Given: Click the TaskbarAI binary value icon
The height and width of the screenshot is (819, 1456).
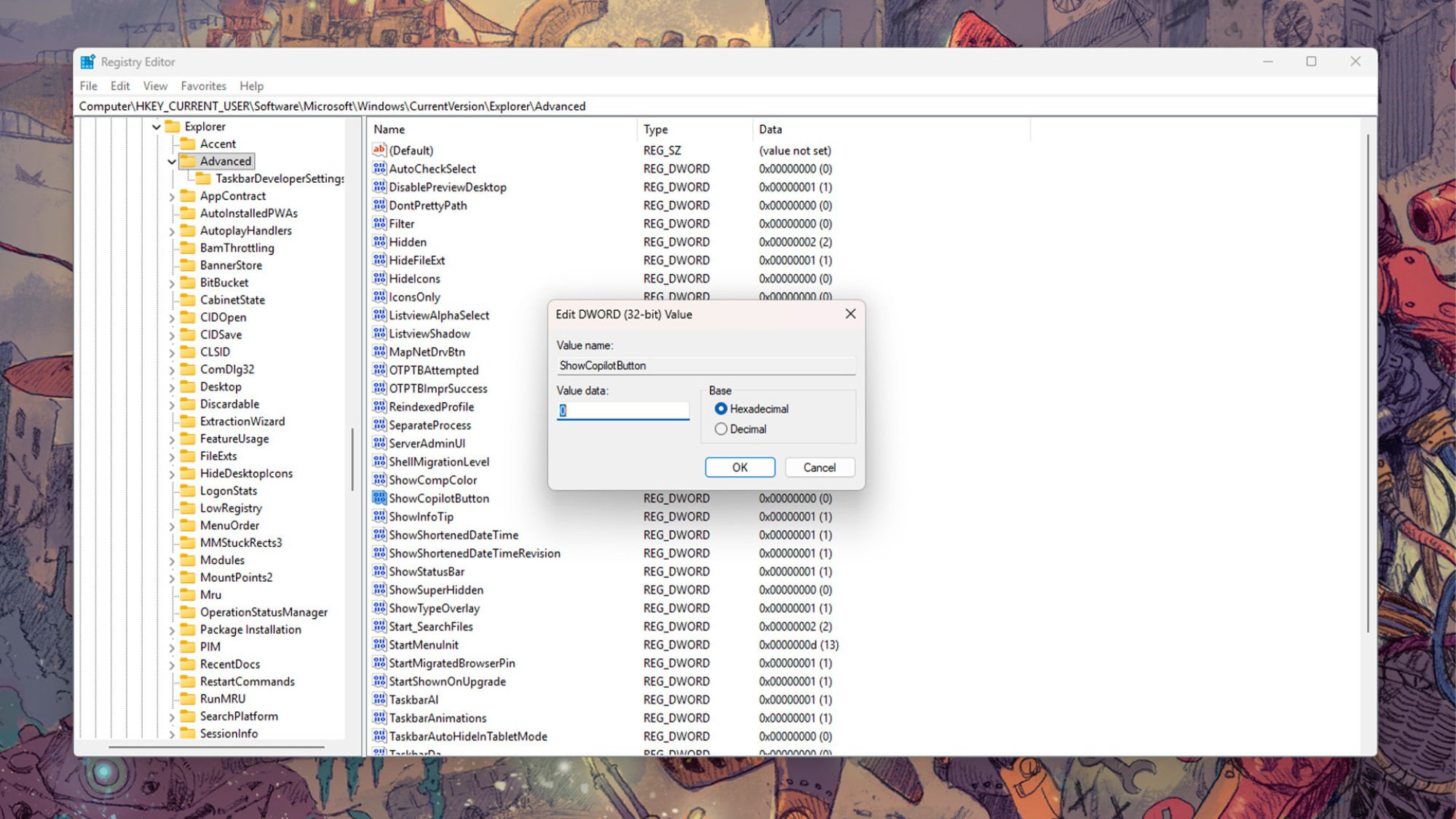Looking at the screenshot, I should (x=379, y=700).
